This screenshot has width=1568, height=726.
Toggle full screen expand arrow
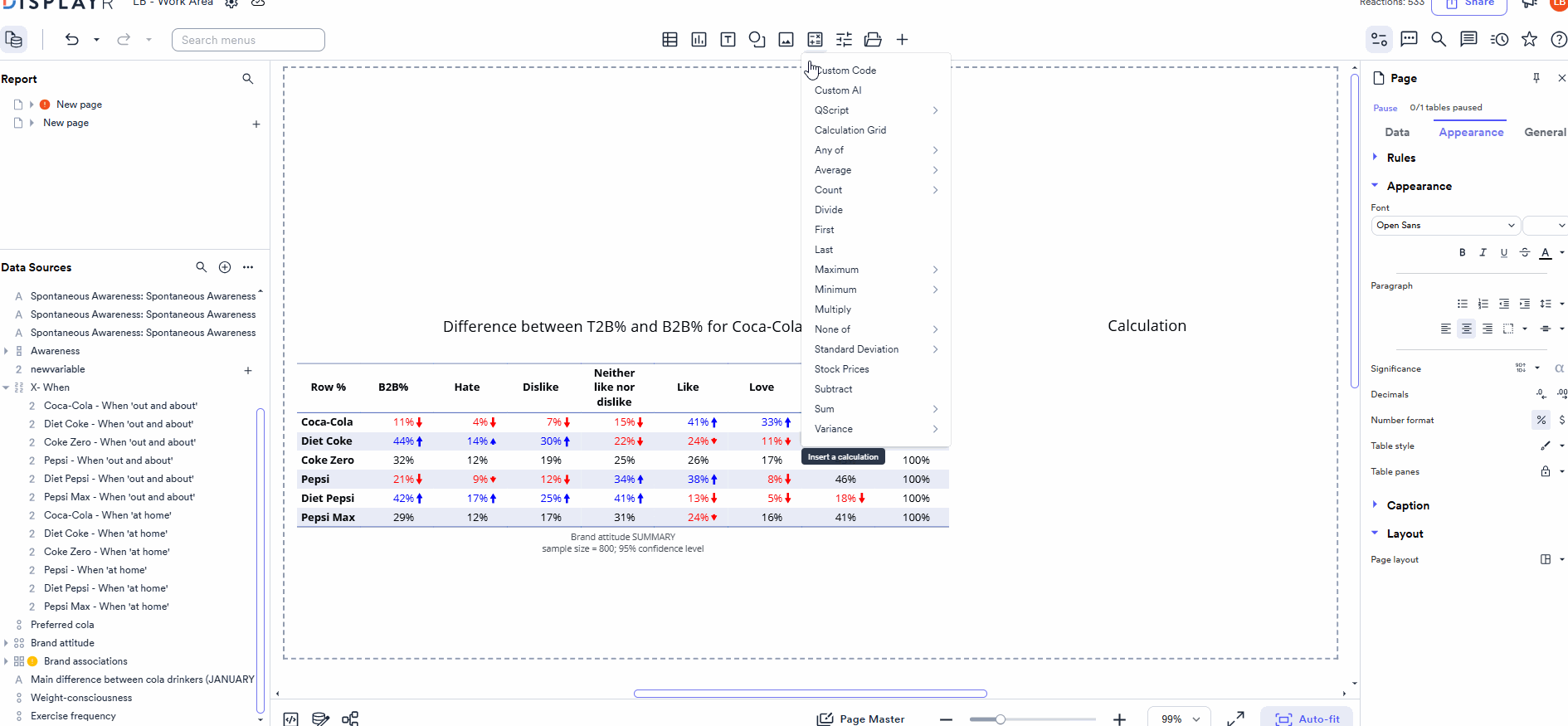click(1235, 719)
